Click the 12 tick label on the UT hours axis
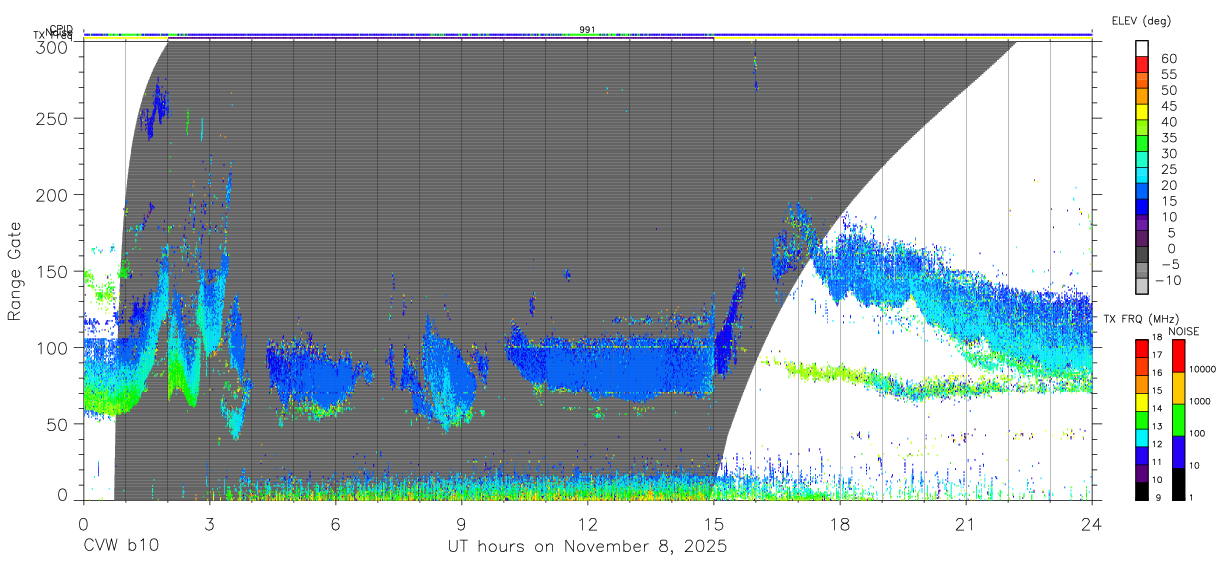 [x=587, y=523]
